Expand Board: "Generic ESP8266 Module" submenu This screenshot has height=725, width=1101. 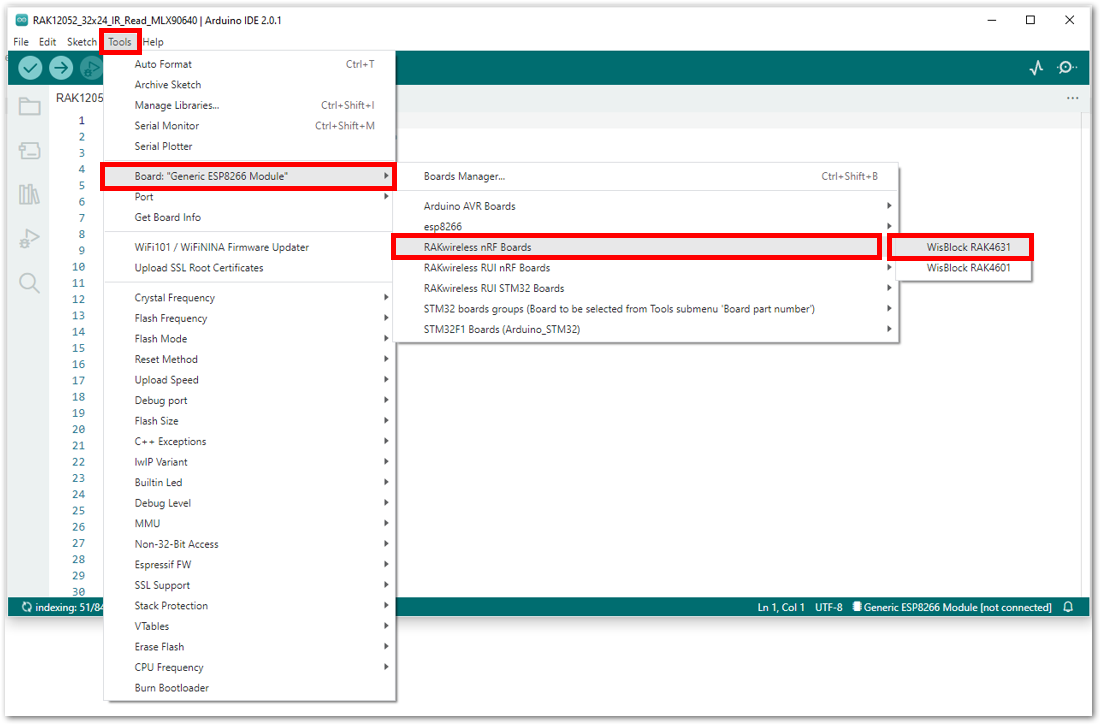point(250,176)
